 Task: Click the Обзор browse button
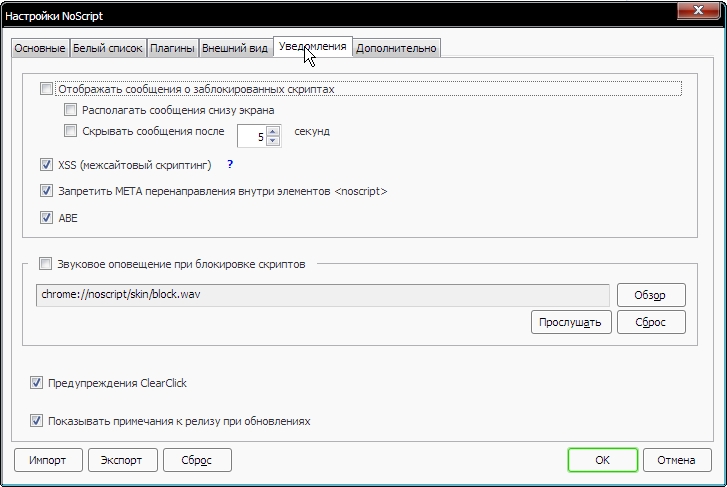click(651, 295)
